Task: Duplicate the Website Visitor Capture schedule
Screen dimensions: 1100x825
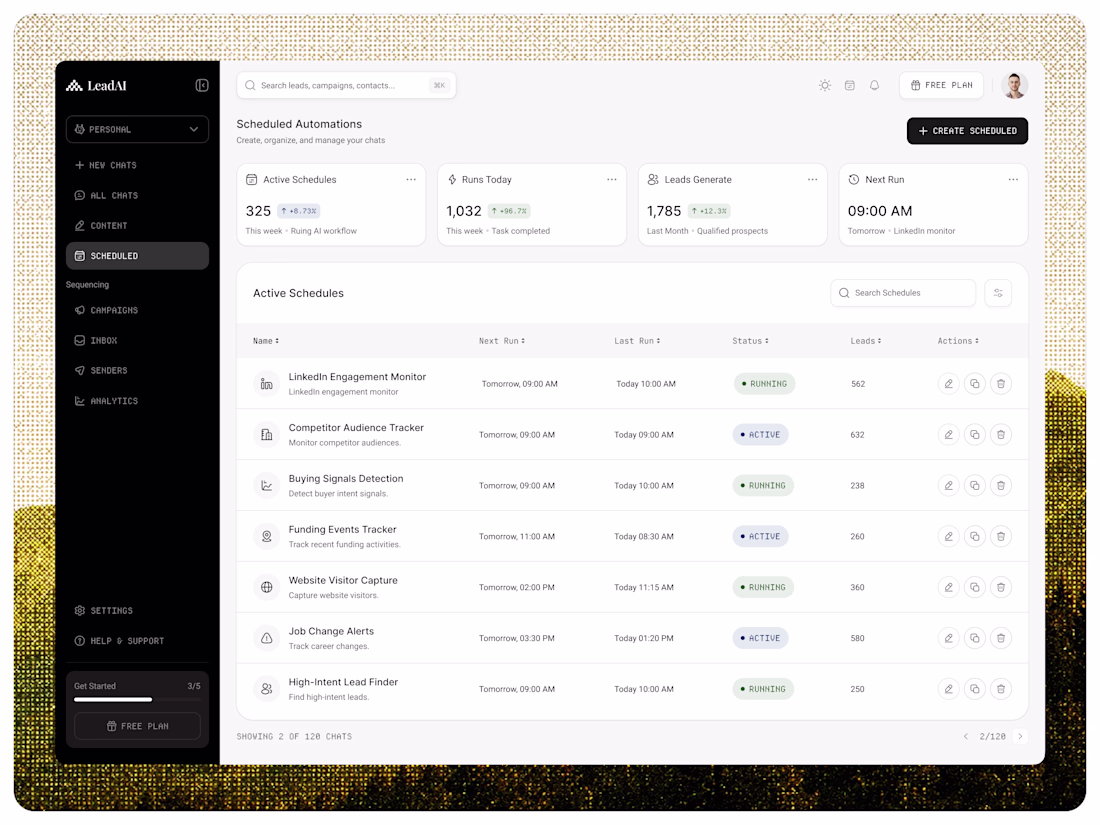Action: 974,587
